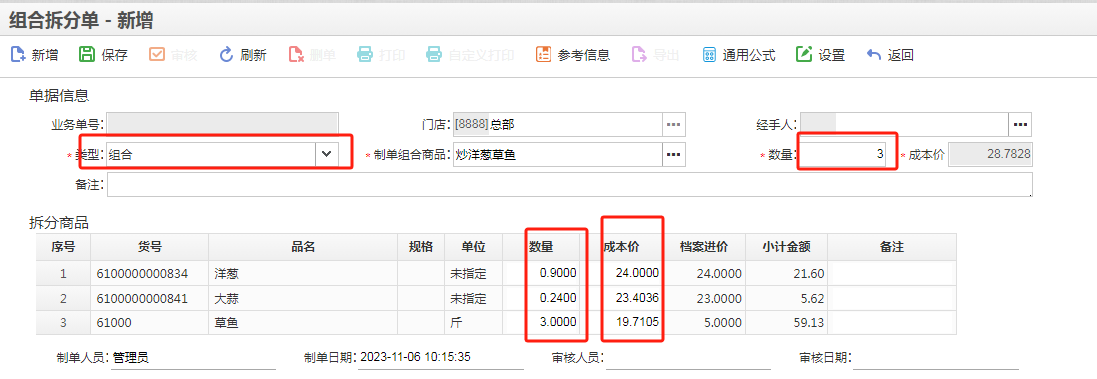The height and width of the screenshot is (379, 1097).
Task: Click the subtotal cell 5.62
Action: coord(787,299)
